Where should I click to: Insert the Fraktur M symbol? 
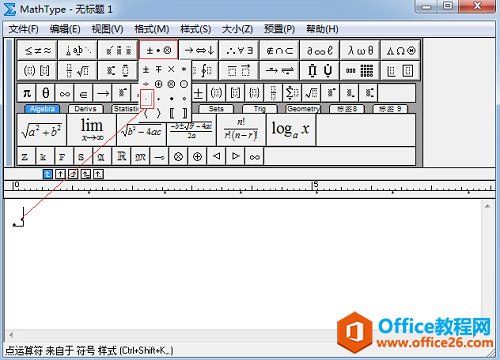pos(141,156)
